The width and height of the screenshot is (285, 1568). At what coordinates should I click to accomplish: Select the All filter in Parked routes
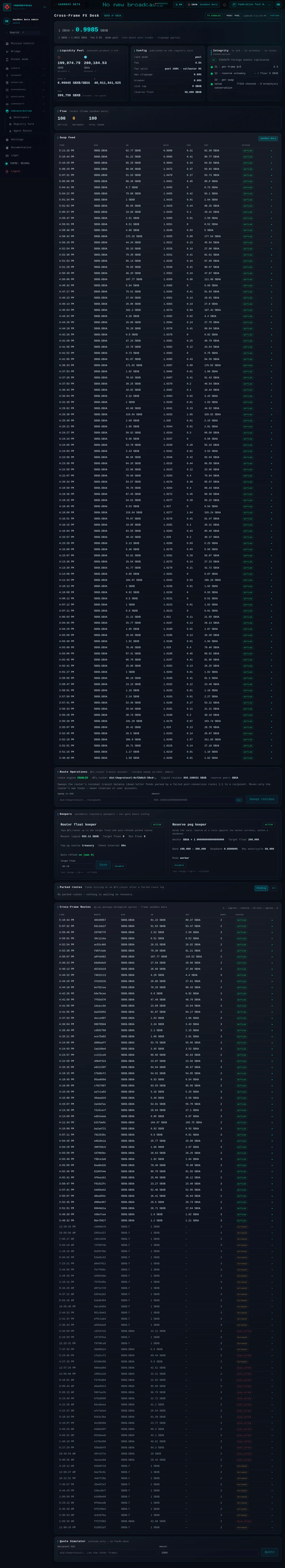coord(274,888)
